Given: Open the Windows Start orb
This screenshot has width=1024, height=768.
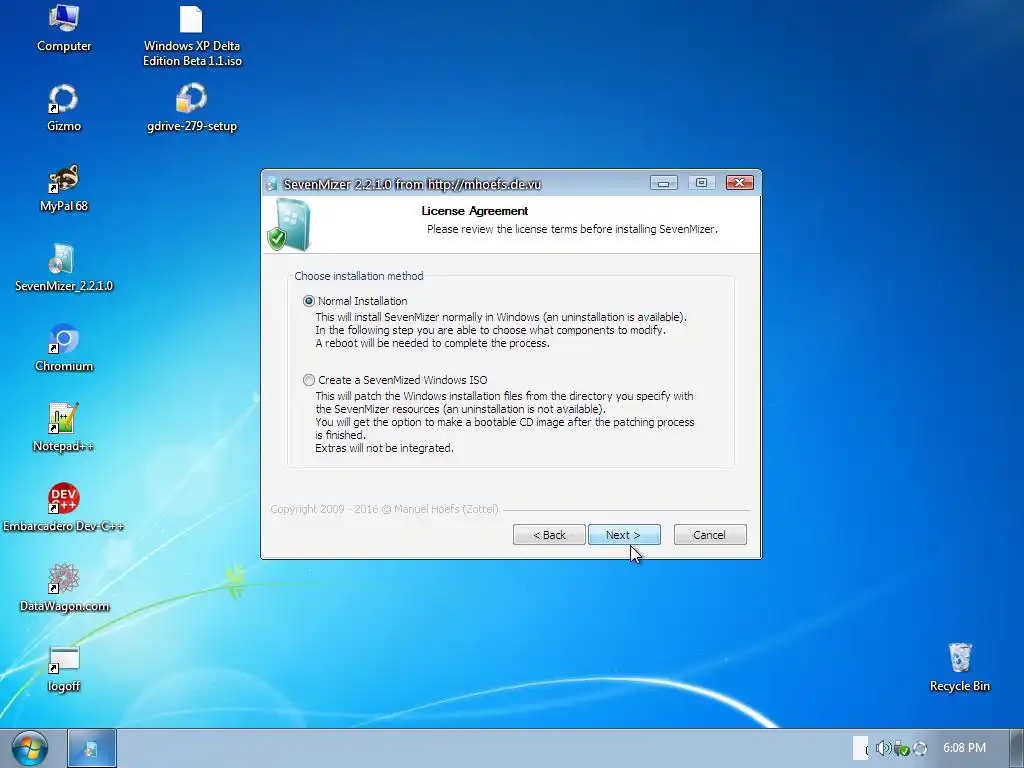Looking at the screenshot, I should (x=29, y=748).
